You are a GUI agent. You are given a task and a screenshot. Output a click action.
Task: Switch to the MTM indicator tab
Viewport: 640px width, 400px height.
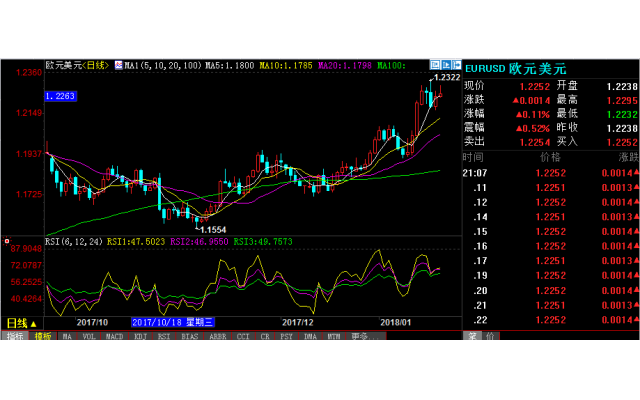(333, 336)
